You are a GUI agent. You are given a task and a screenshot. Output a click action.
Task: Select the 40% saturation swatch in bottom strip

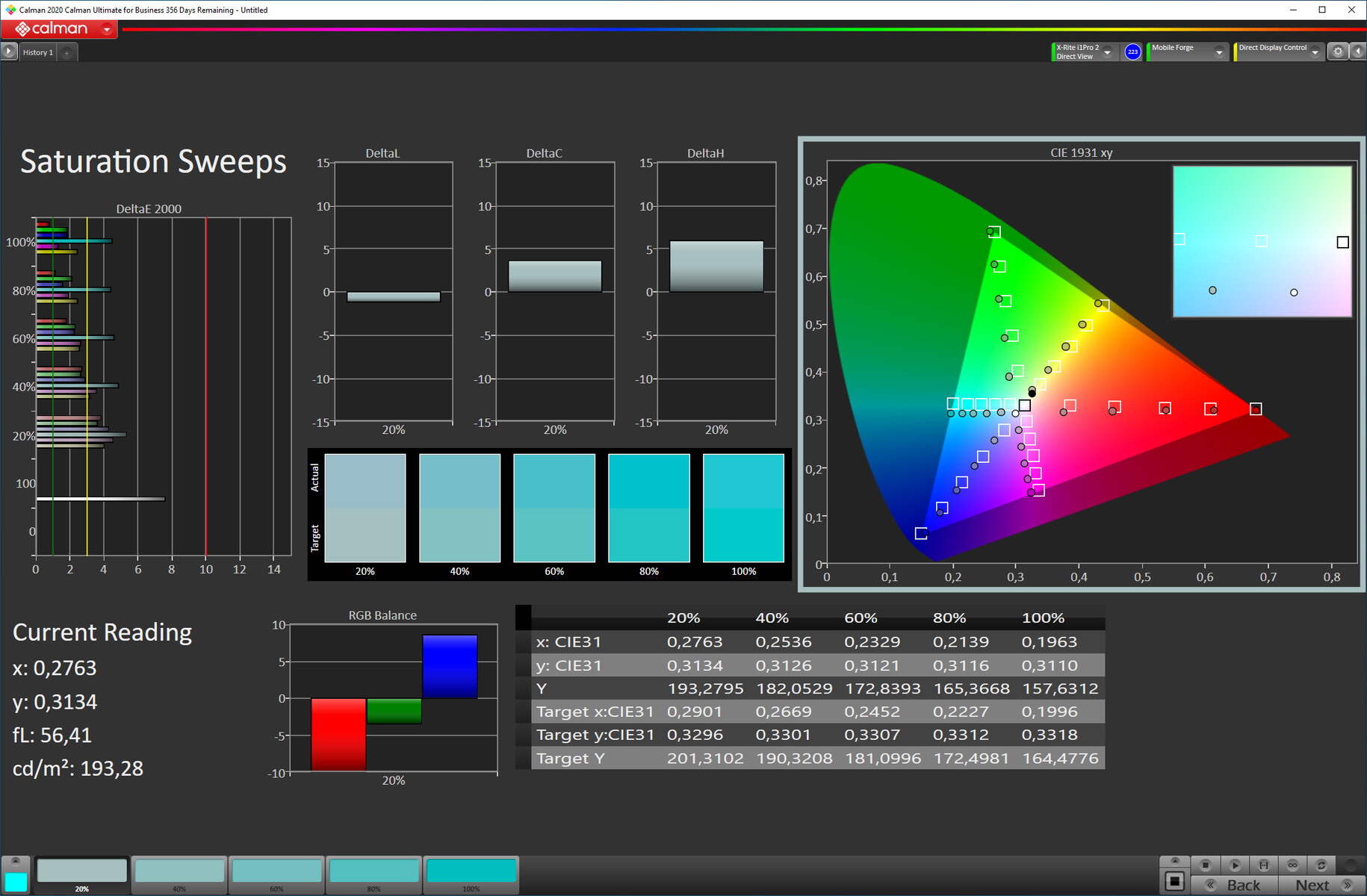pyautogui.click(x=179, y=874)
